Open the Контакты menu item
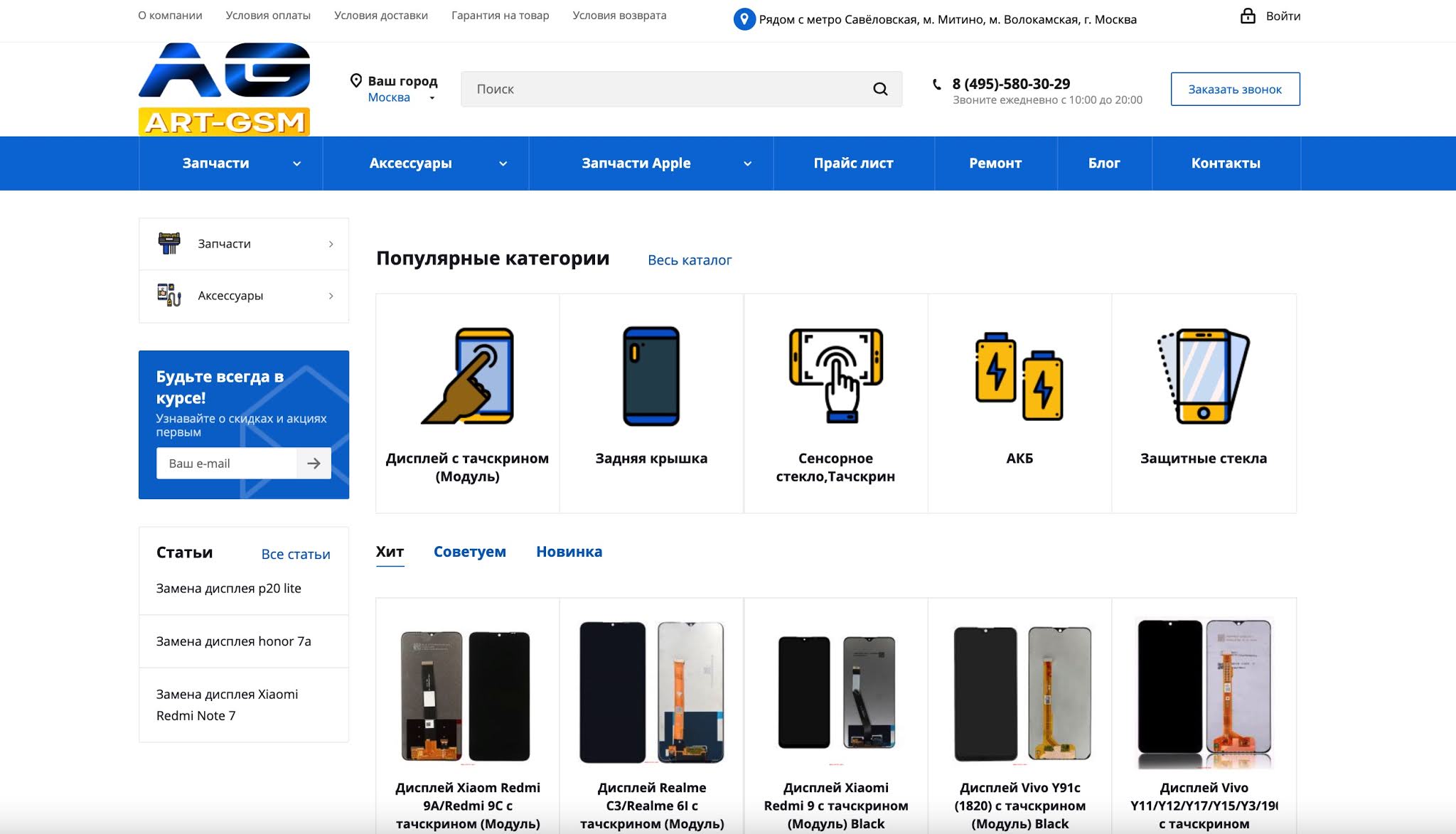The image size is (1456, 834). pos(1226,163)
